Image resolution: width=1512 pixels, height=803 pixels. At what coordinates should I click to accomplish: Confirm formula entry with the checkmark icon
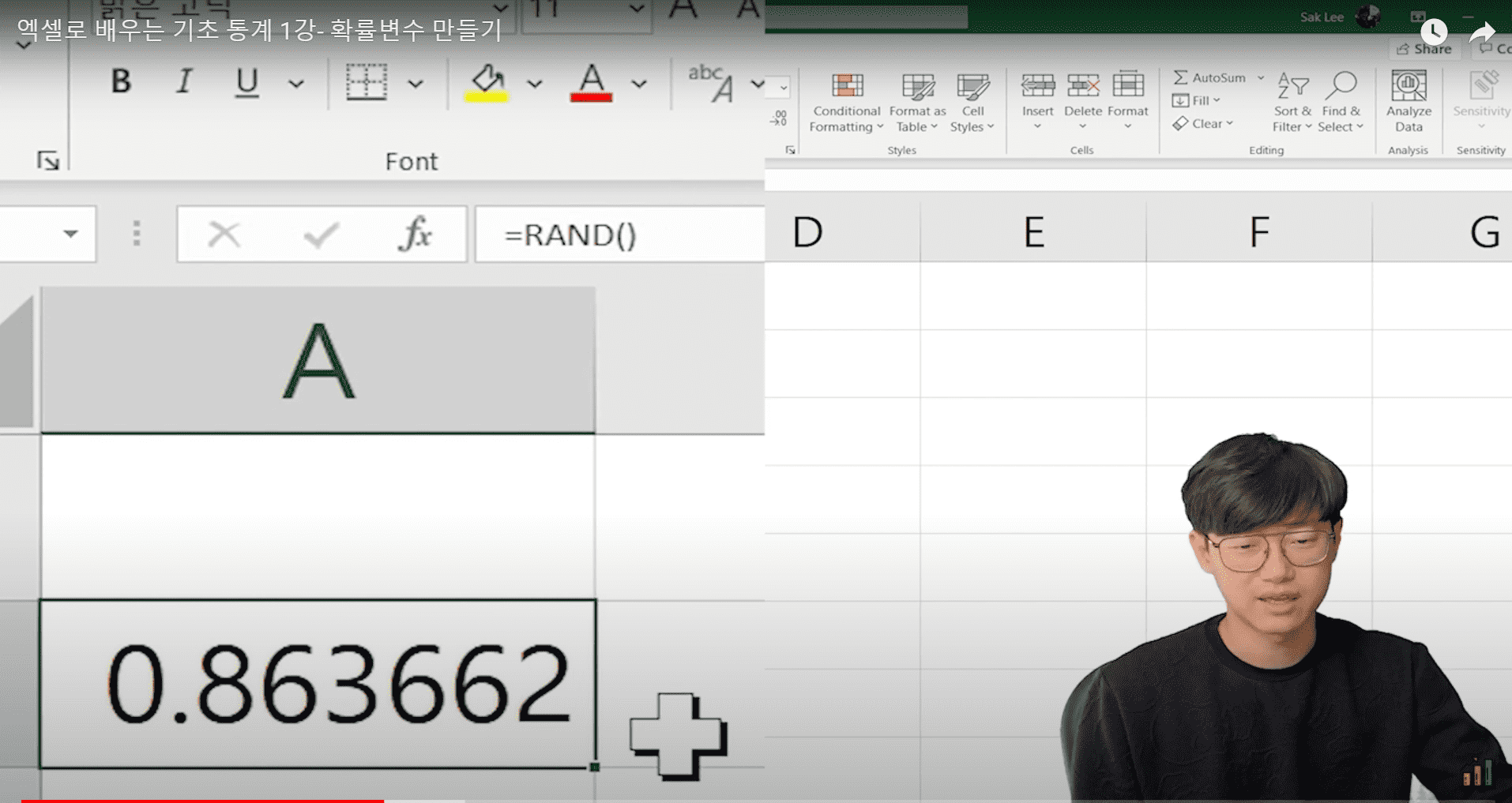321,235
